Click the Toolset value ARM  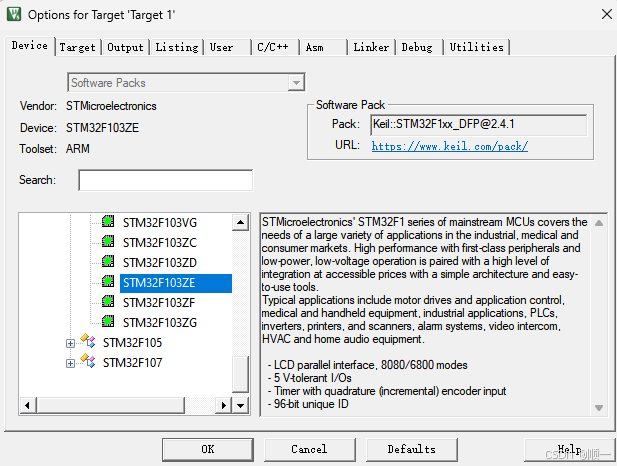pyautogui.click(x=78, y=149)
